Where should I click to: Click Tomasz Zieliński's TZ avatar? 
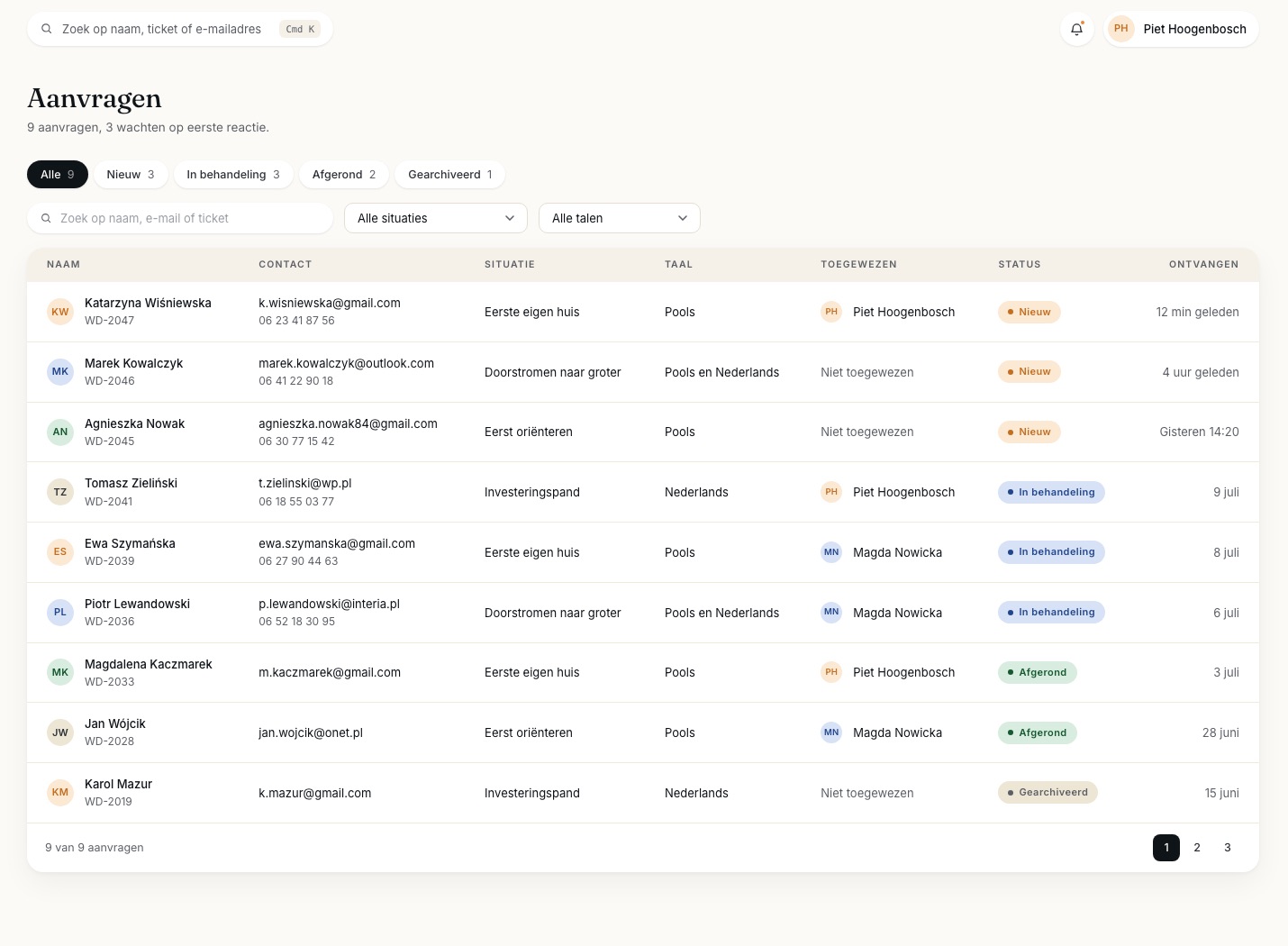click(60, 492)
